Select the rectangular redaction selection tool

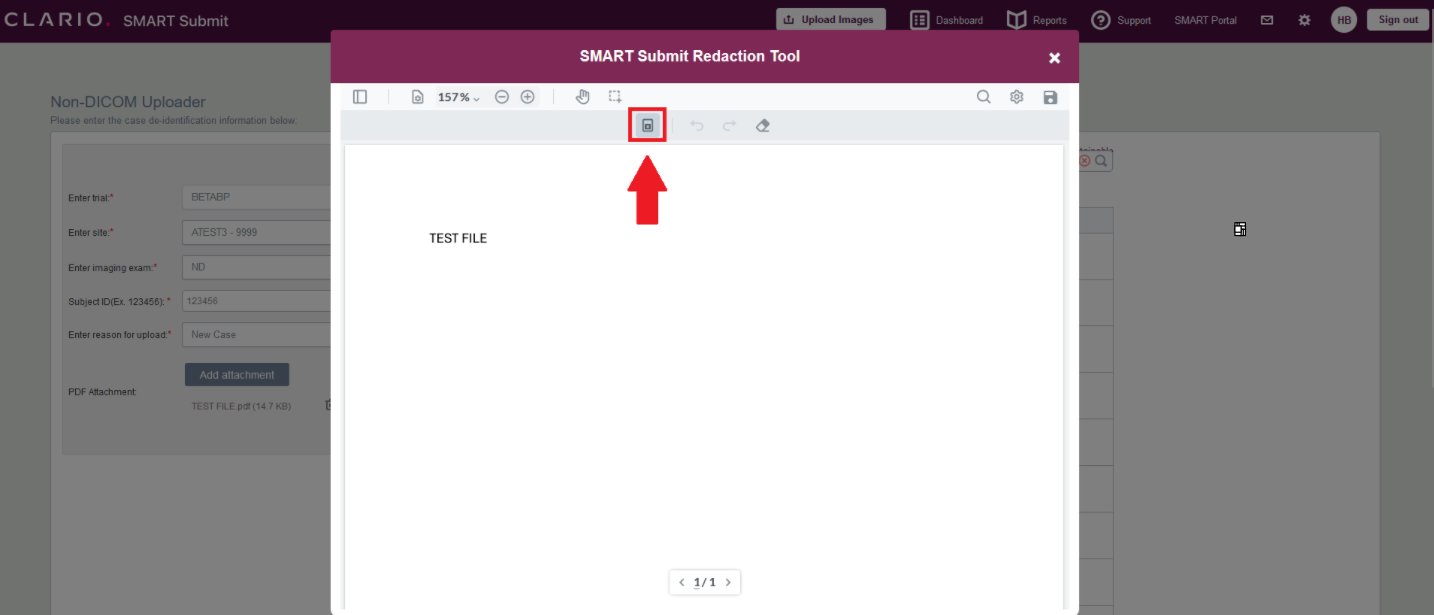[614, 96]
